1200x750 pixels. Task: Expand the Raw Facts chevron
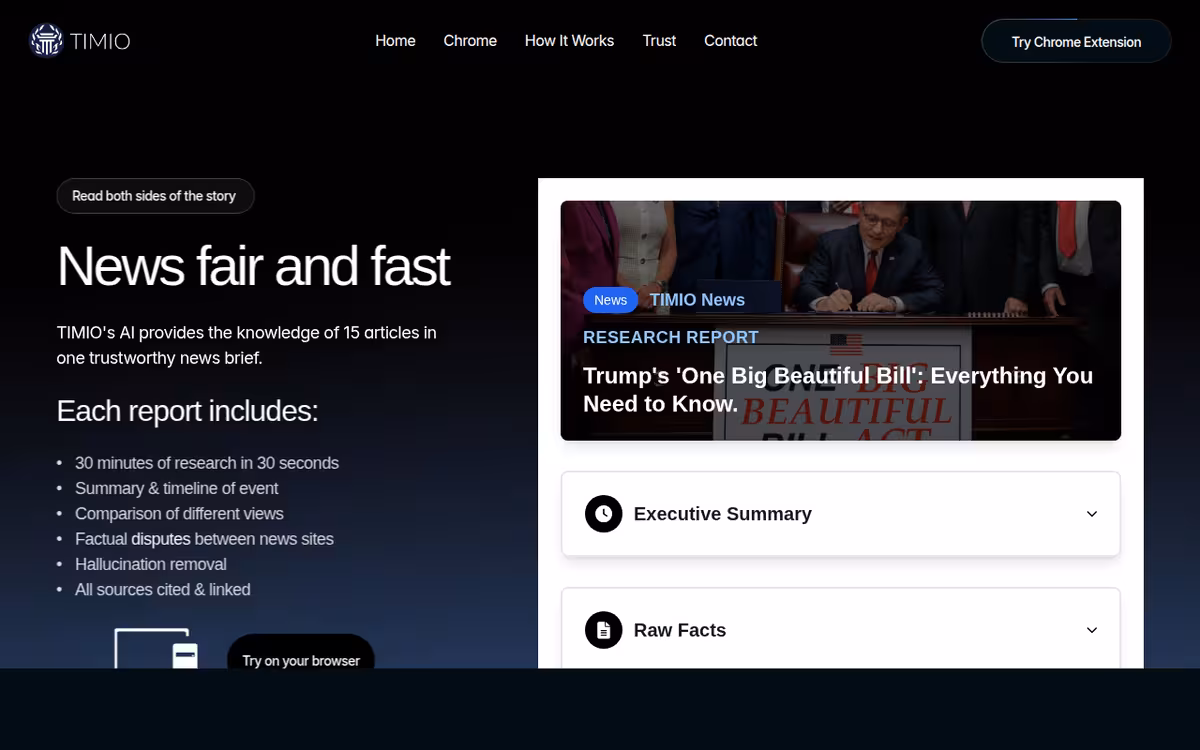point(1092,630)
